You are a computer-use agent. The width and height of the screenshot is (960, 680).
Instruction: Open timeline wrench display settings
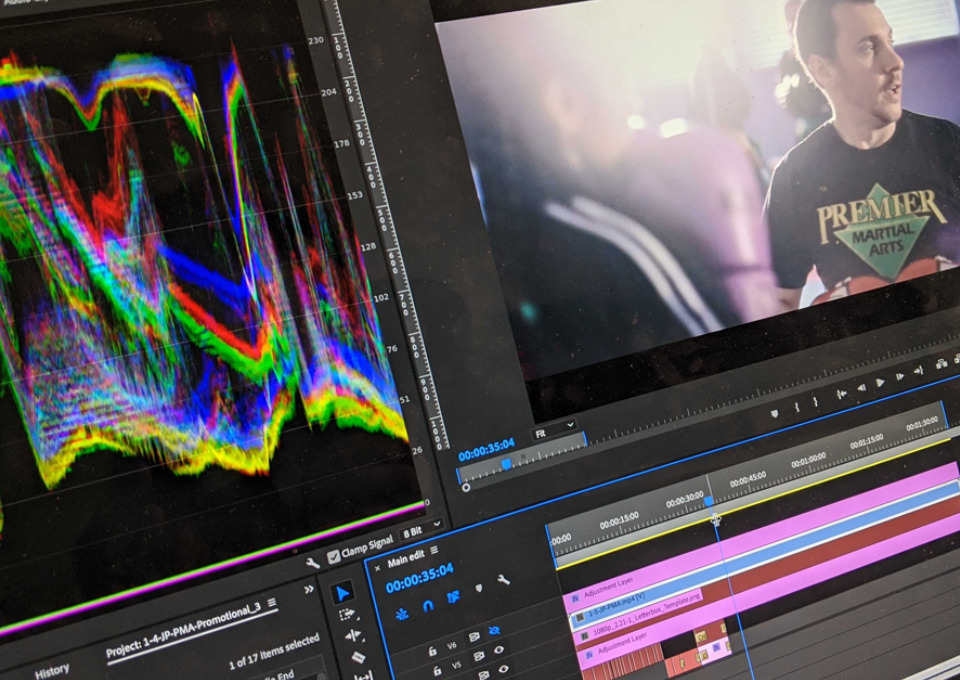(503, 579)
